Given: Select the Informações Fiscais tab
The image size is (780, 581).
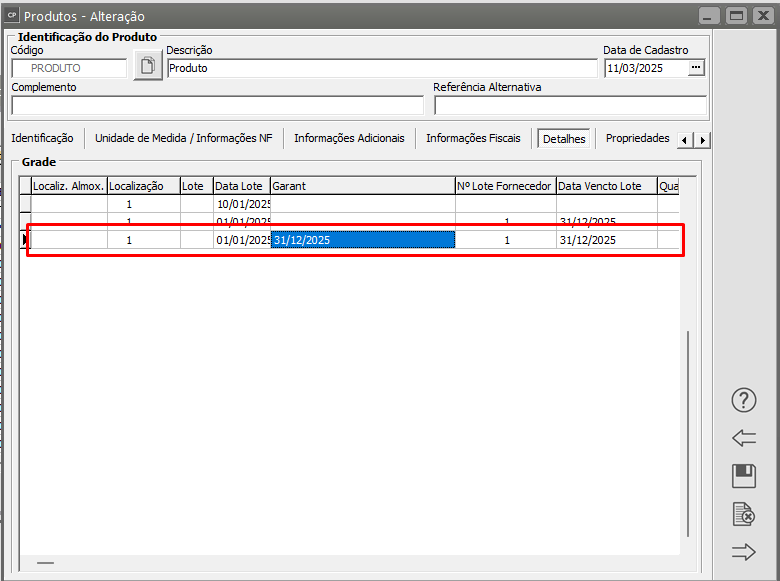Looking at the screenshot, I should pos(473,139).
